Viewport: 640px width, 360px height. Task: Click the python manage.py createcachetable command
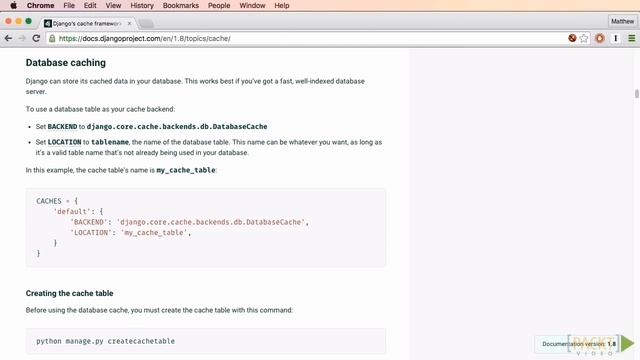pyautogui.click(x=105, y=341)
